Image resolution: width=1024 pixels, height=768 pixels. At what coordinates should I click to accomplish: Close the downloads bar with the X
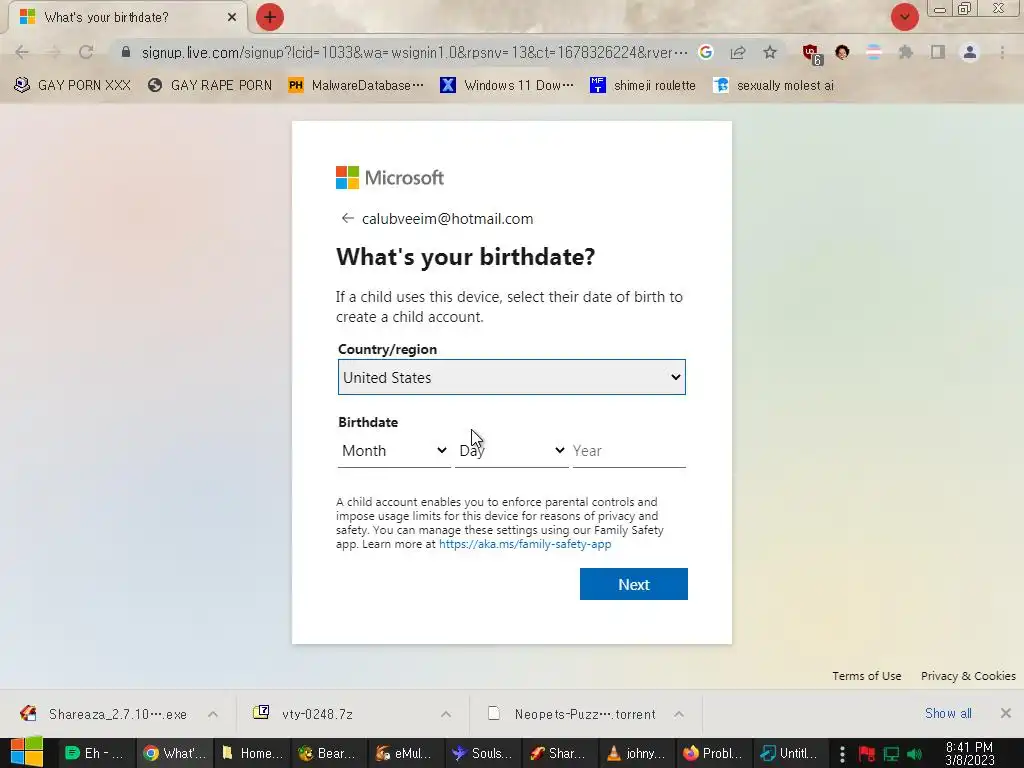[1006, 713]
